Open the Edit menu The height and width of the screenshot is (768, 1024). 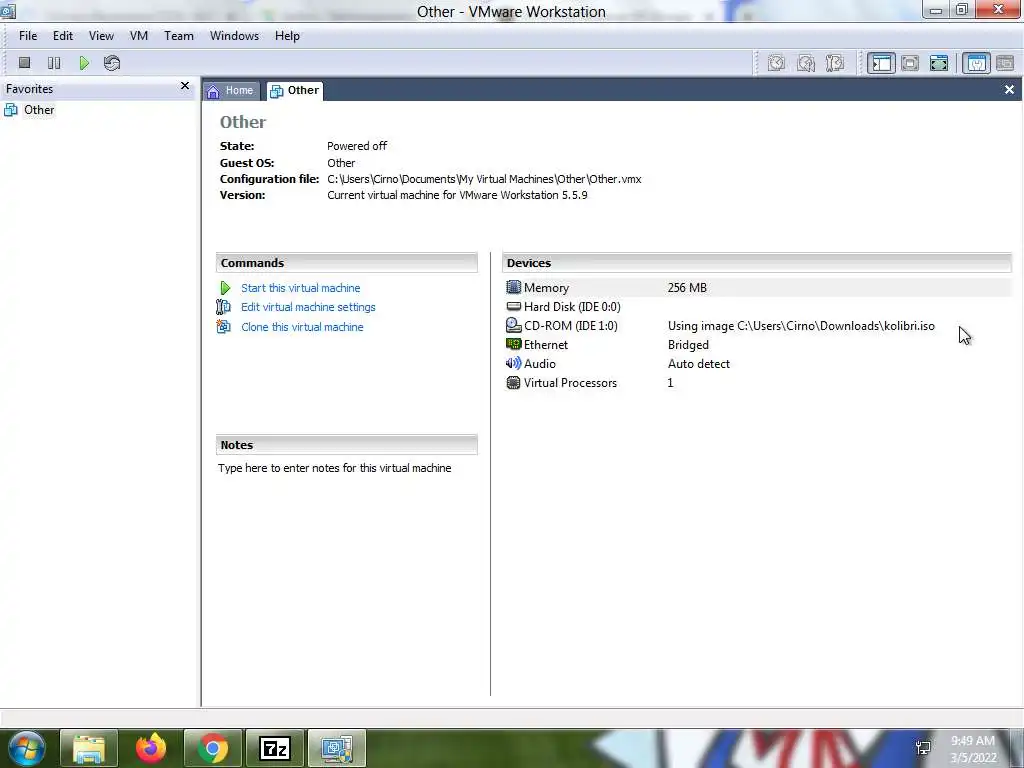pyautogui.click(x=63, y=36)
